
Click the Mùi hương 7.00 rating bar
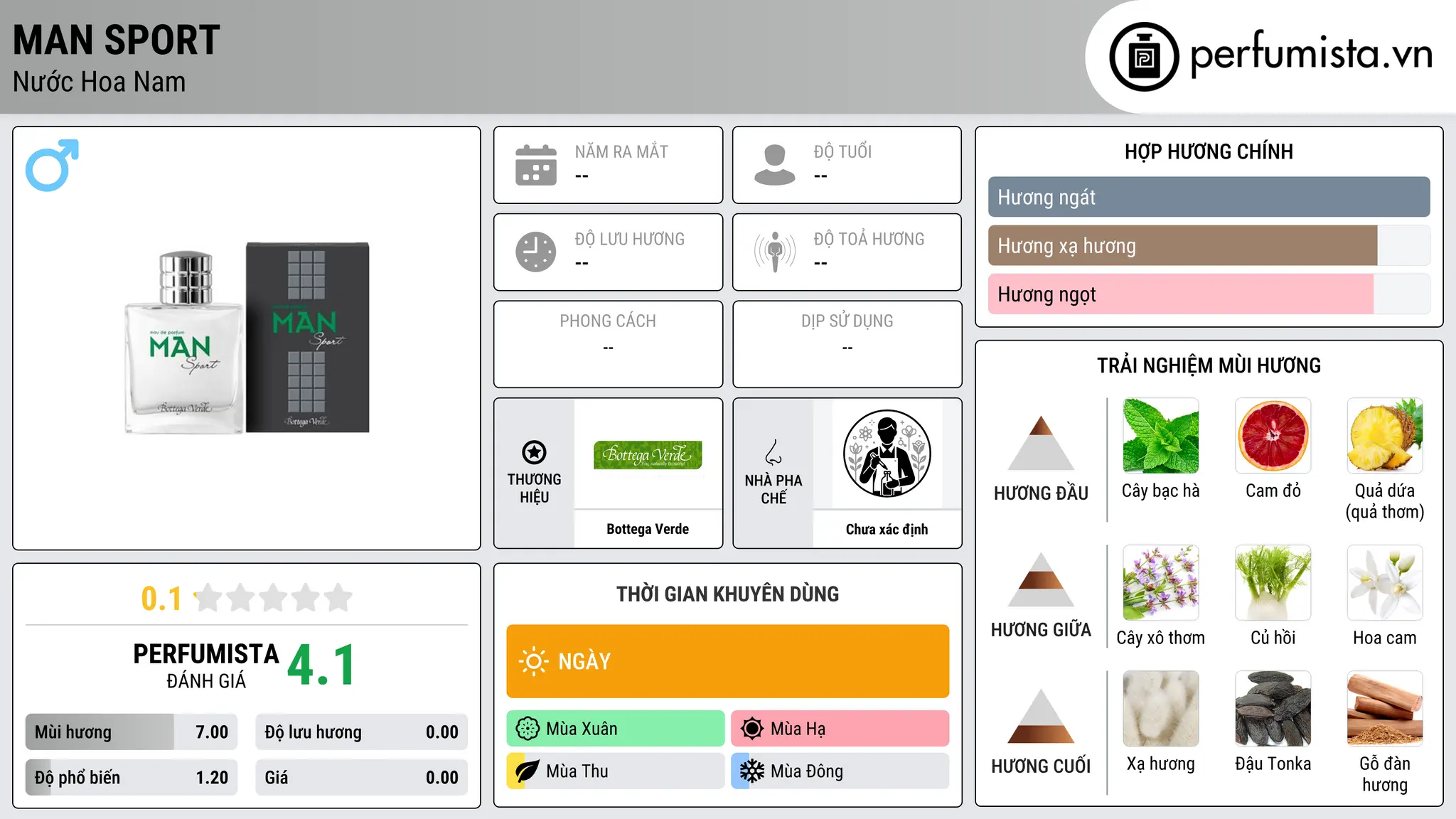(132, 732)
